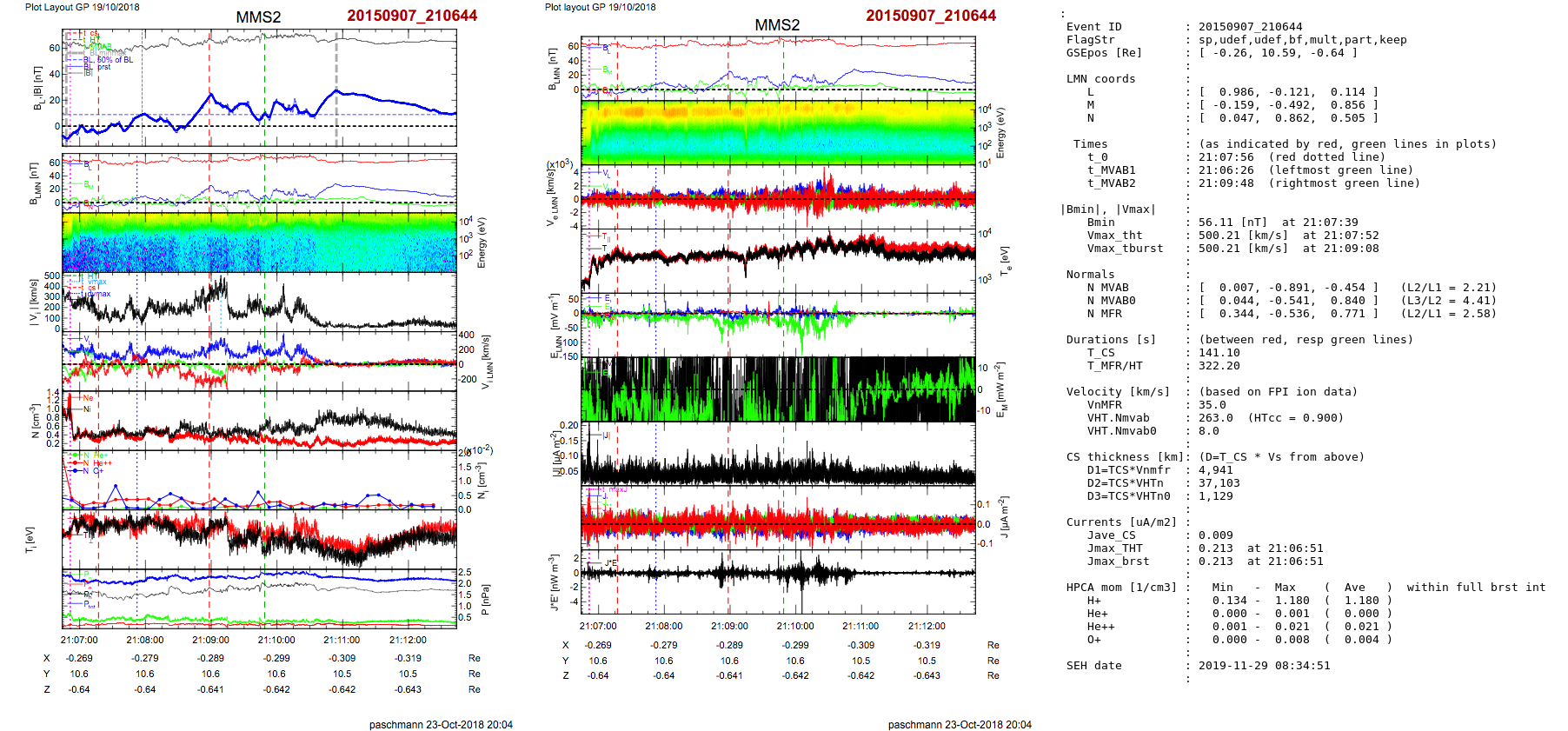Click the 'Durations [s]' heading

[x=1112, y=340]
